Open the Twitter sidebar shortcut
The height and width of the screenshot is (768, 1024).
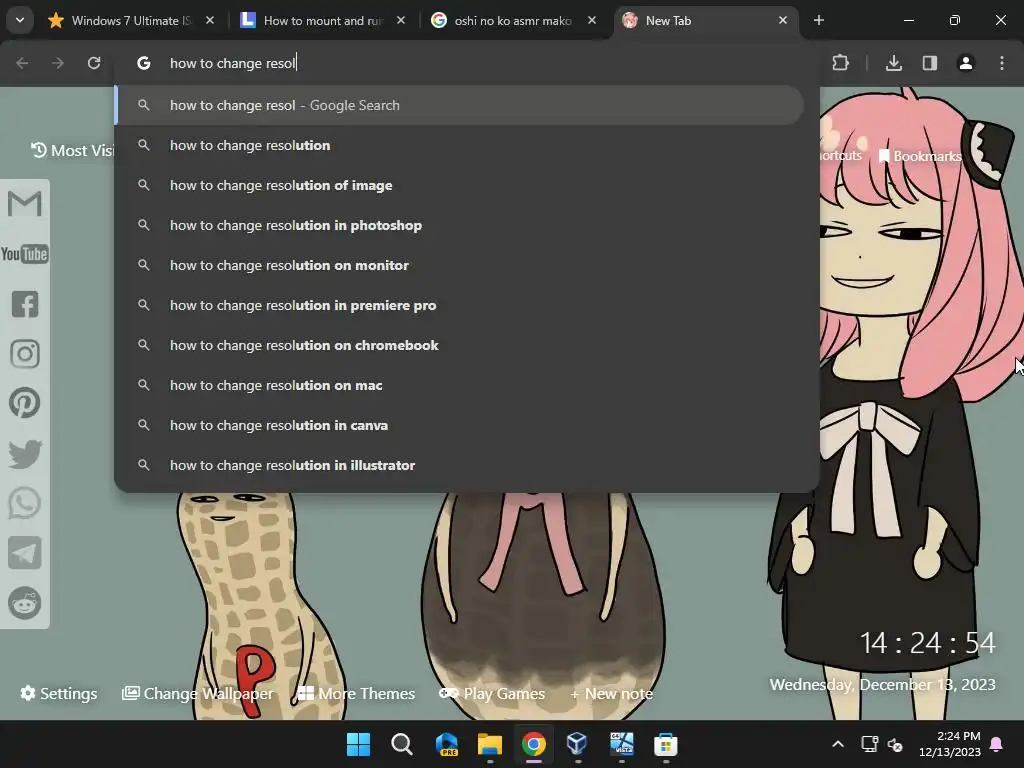pyautogui.click(x=25, y=453)
